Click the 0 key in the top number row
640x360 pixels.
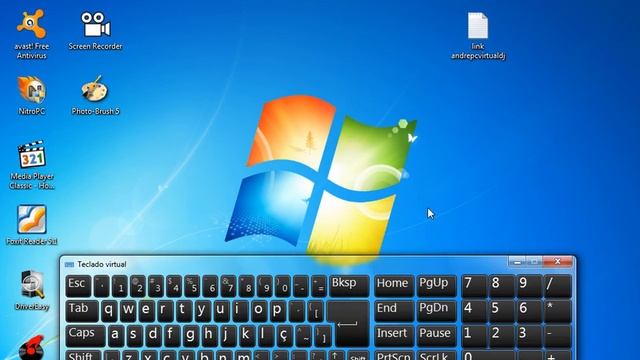click(x=283, y=285)
